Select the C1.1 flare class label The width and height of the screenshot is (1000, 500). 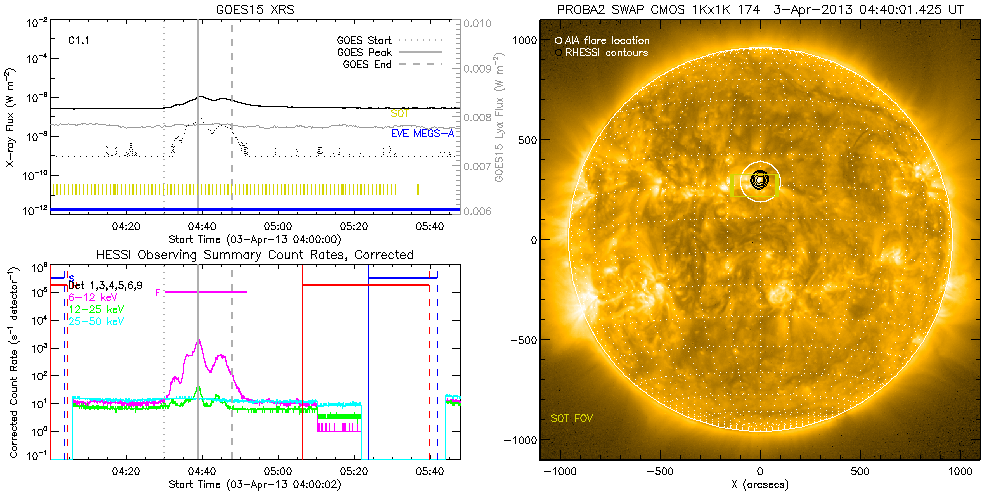(78, 40)
